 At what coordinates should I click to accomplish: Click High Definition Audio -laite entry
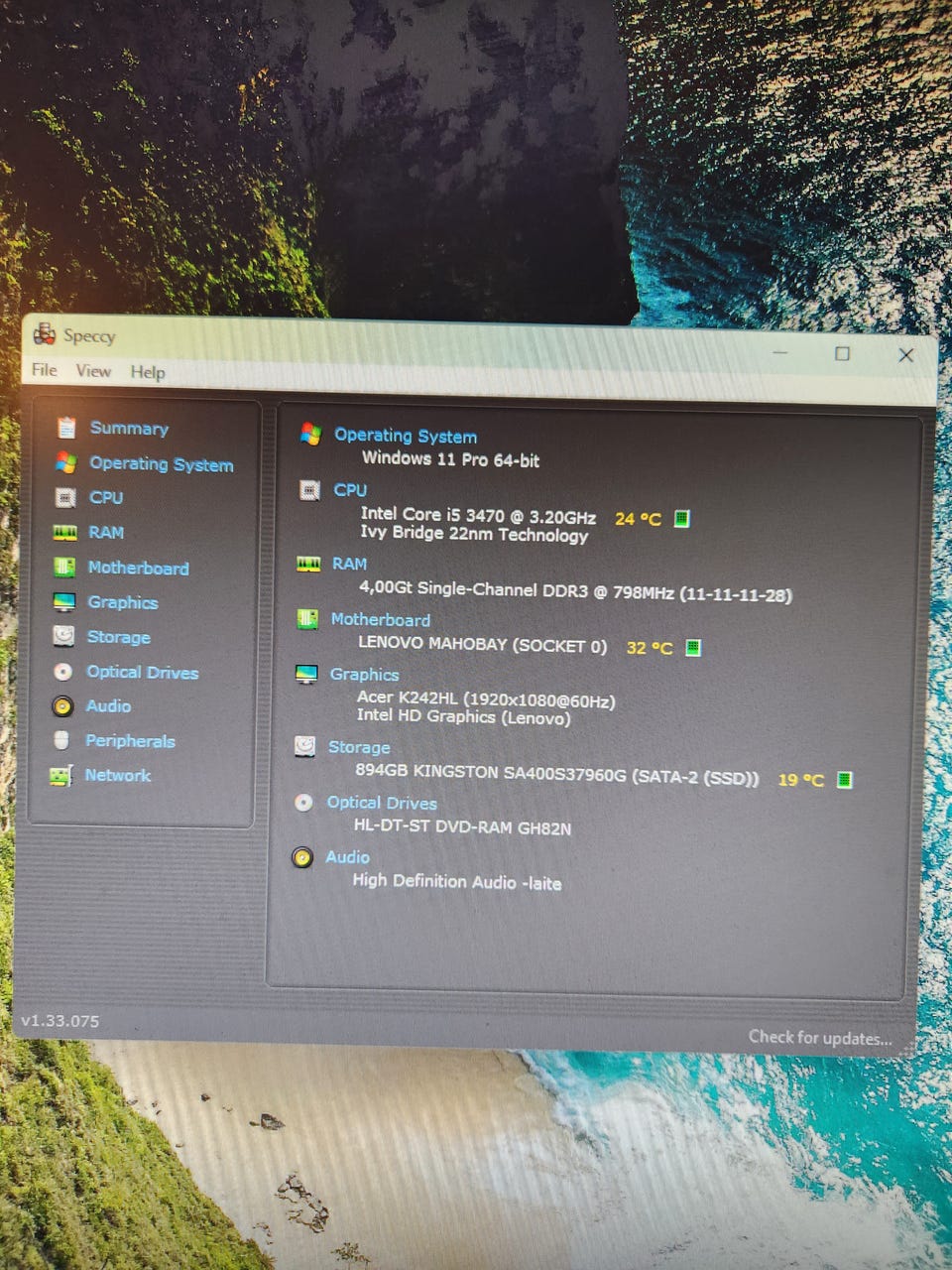pyautogui.click(x=456, y=881)
